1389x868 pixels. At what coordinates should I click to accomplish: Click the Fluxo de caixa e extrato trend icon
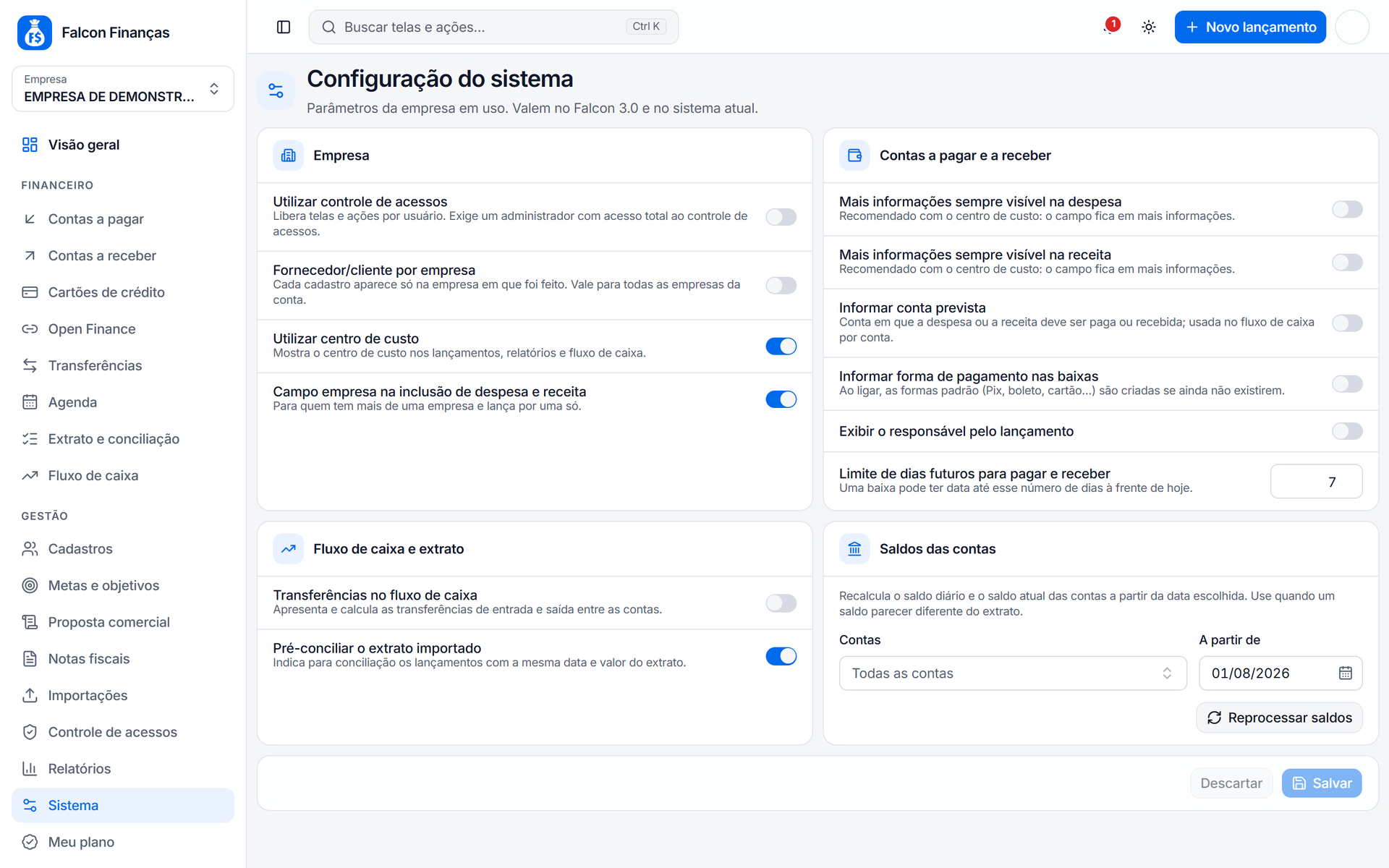pos(289,549)
